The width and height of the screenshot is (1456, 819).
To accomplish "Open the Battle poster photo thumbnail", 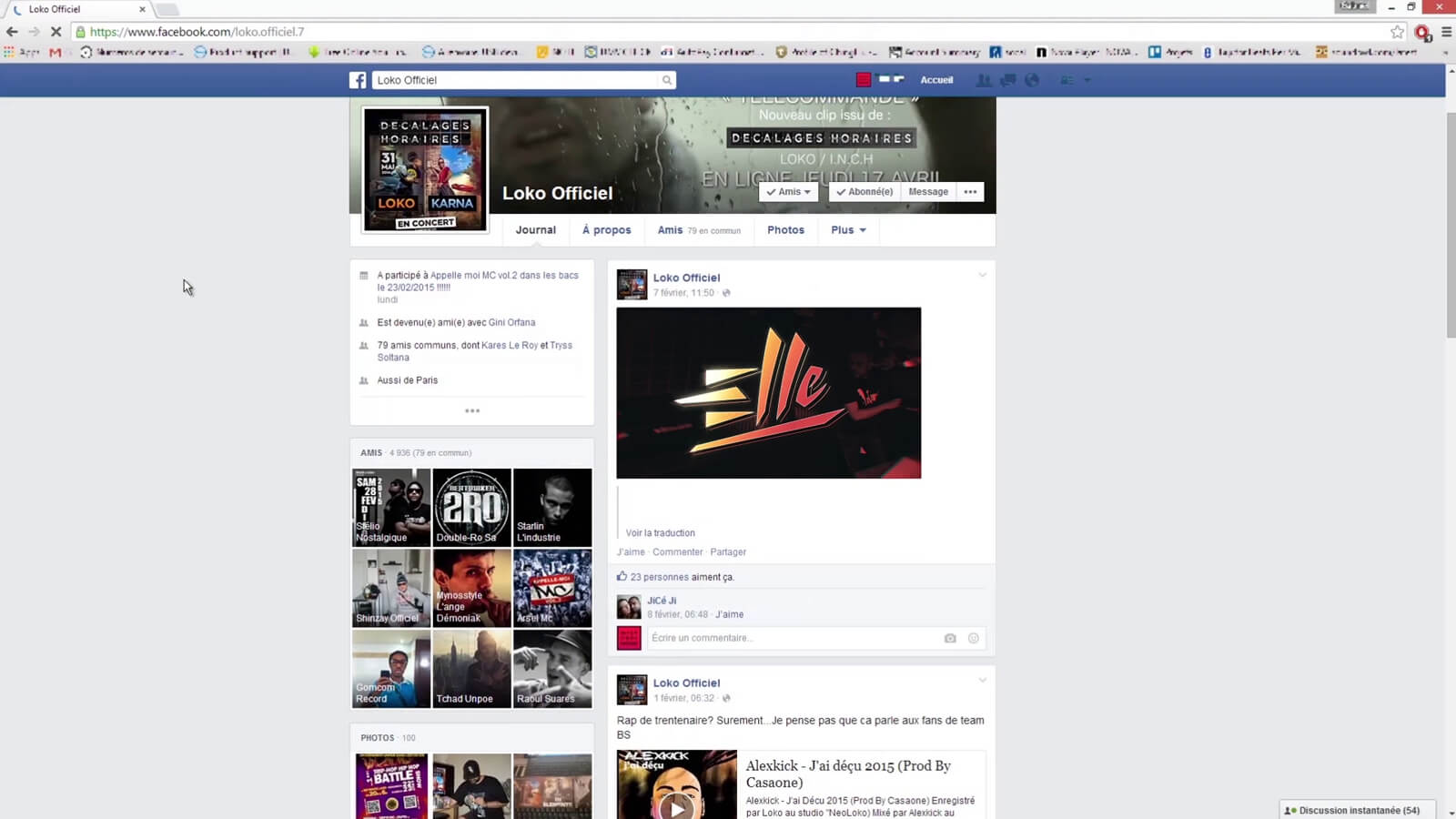I will 391,786.
